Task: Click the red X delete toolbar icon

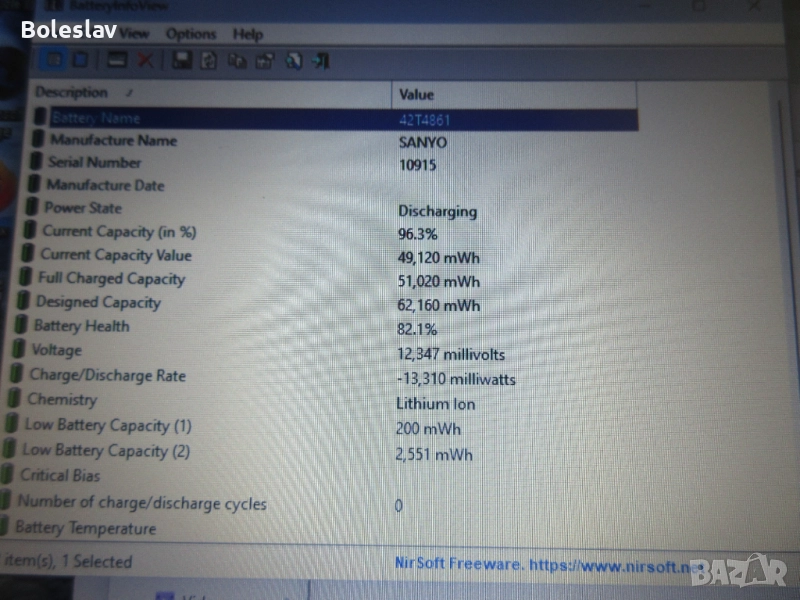Action: click(x=145, y=60)
